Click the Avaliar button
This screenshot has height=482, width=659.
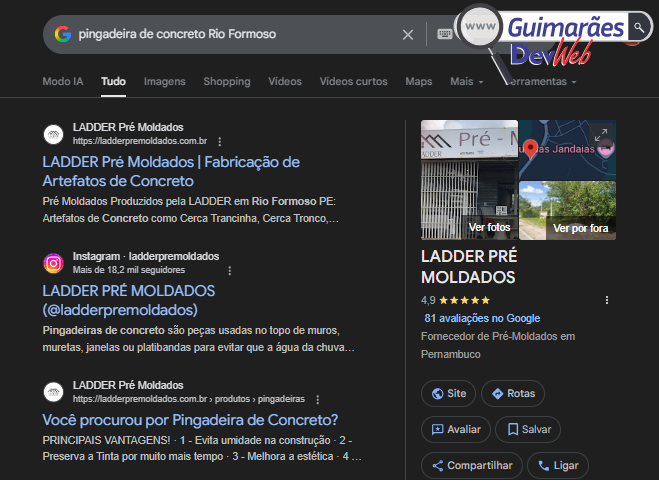pos(456,429)
